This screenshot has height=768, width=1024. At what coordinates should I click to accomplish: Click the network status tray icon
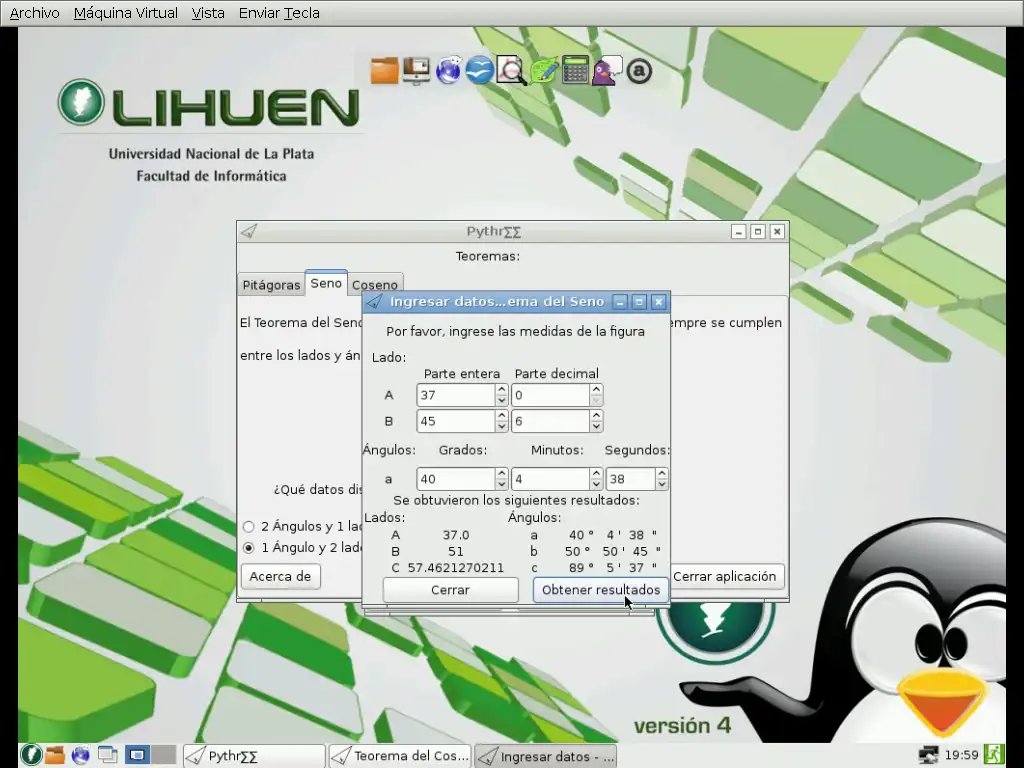929,756
